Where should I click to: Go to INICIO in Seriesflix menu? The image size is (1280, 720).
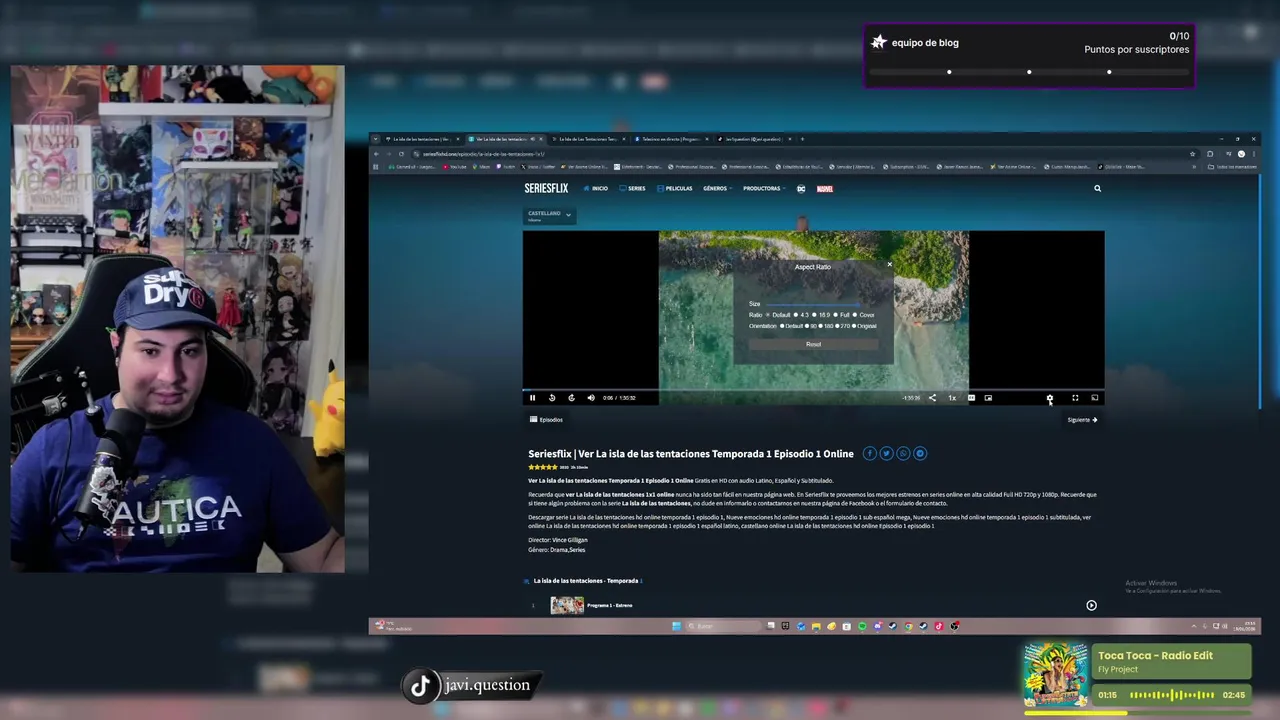596,188
